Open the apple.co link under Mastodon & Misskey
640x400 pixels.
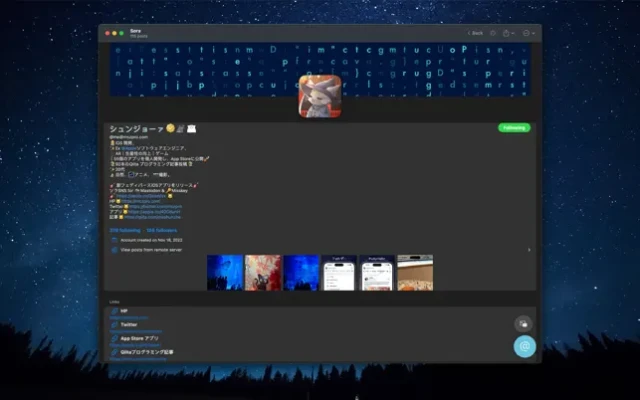[x=141, y=196]
